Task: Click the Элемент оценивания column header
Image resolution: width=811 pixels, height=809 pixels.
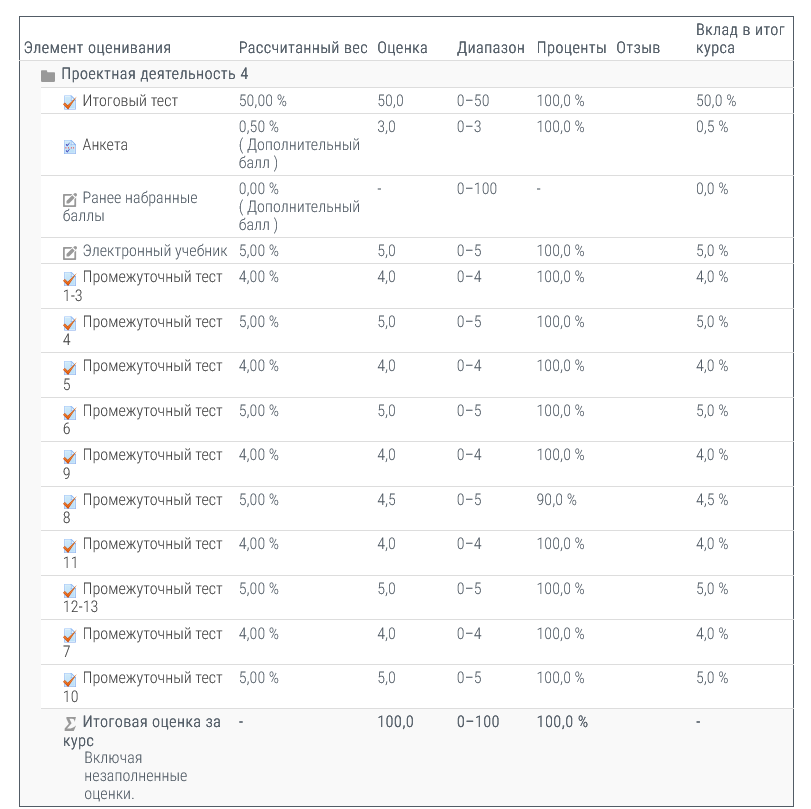Action: (97, 48)
